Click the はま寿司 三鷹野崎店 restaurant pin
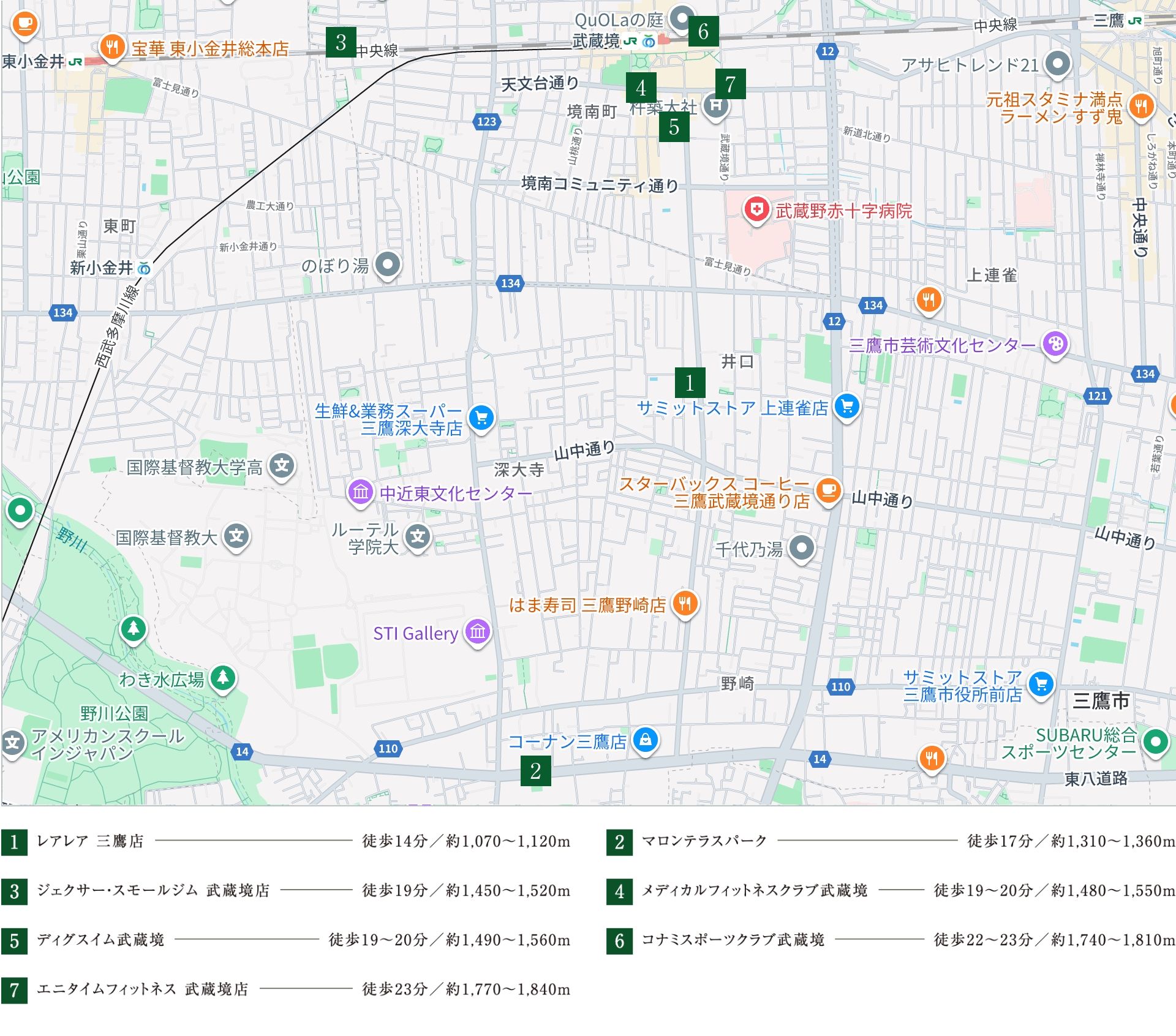The height and width of the screenshot is (1036, 1176). pyautogui.click(x=685, y=604)
